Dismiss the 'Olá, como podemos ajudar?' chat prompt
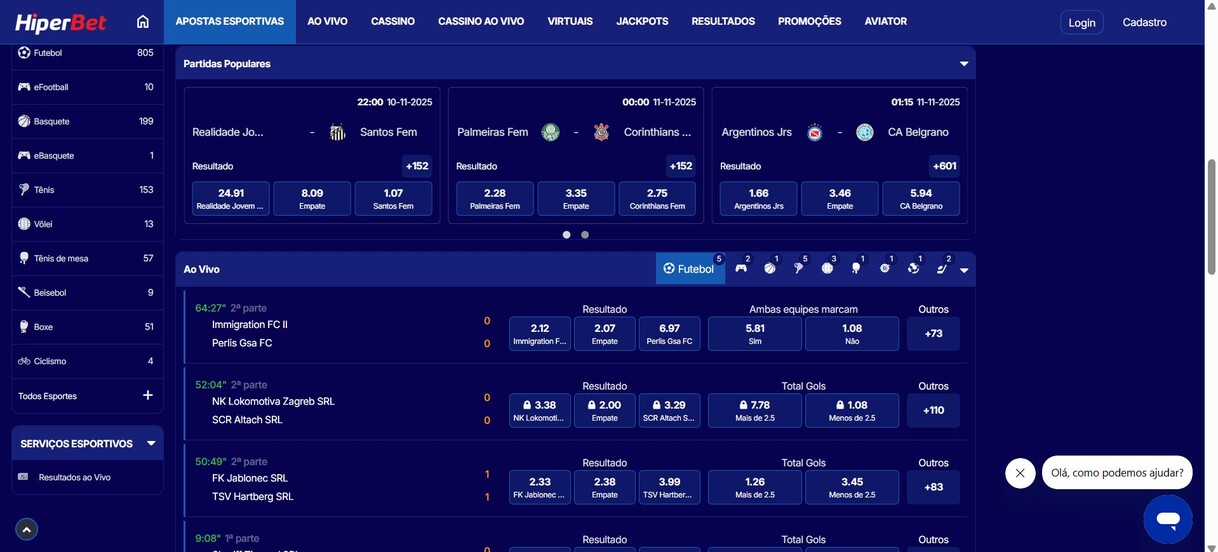 tap(1020, 473)
